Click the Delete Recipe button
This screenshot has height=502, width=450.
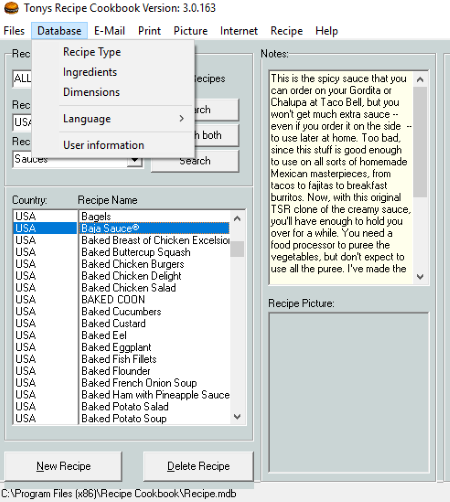click(198, 466)
